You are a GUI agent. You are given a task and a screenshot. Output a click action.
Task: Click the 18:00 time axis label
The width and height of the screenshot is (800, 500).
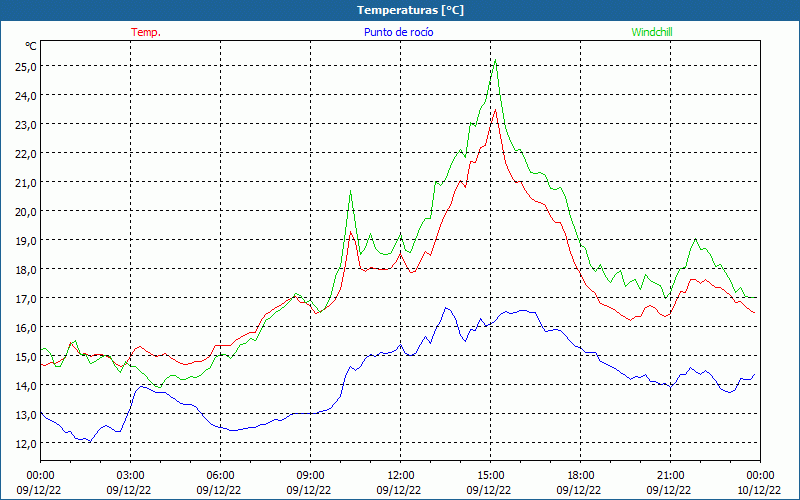(x=581, y=476)
